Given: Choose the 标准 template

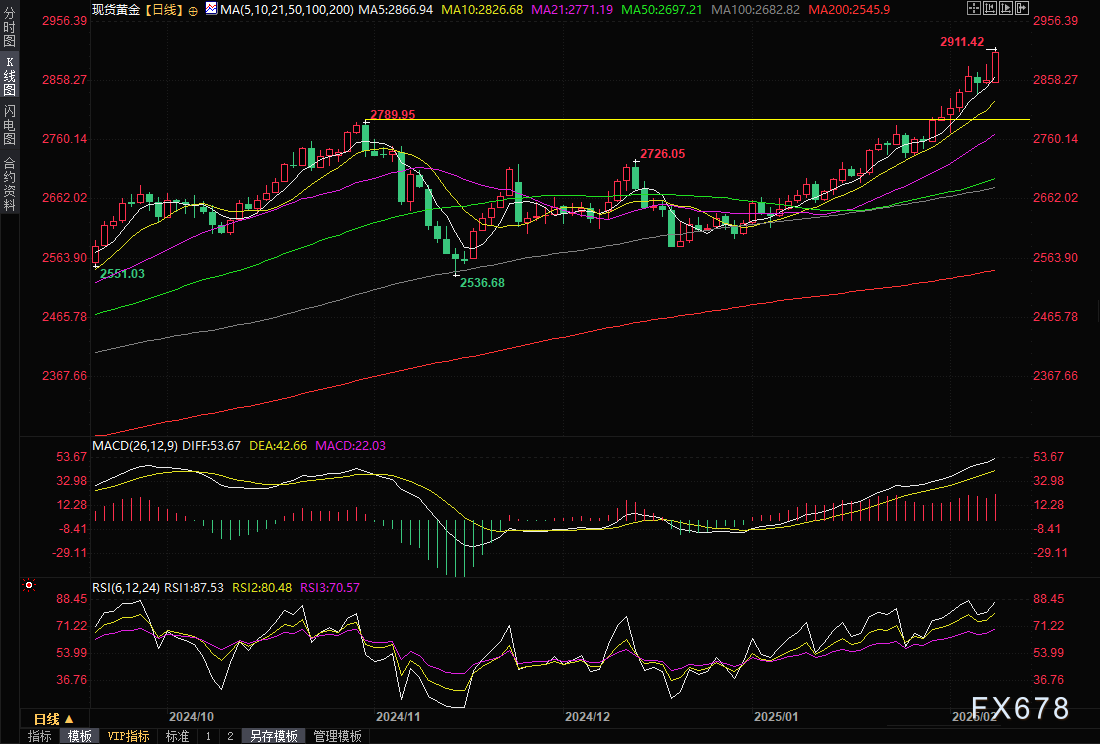Looking at the screenshot, I should [x=177, y=736].
